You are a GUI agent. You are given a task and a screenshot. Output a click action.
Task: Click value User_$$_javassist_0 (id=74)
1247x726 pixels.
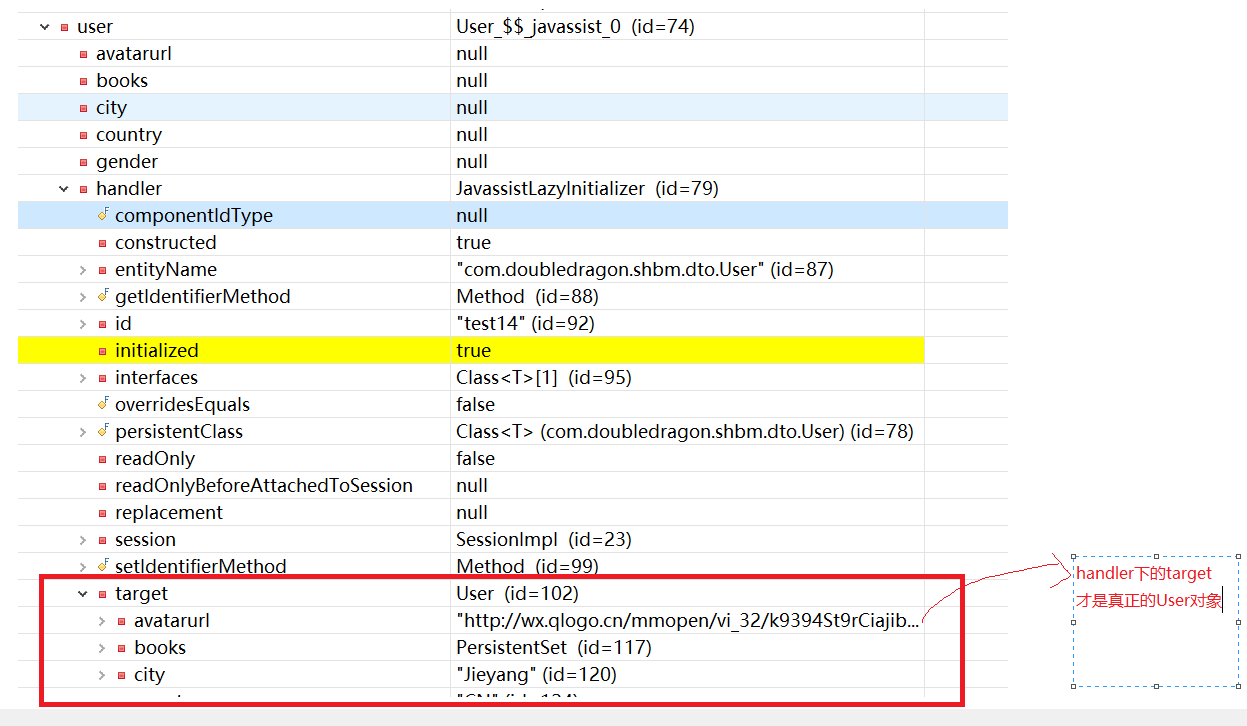point(575,27)
